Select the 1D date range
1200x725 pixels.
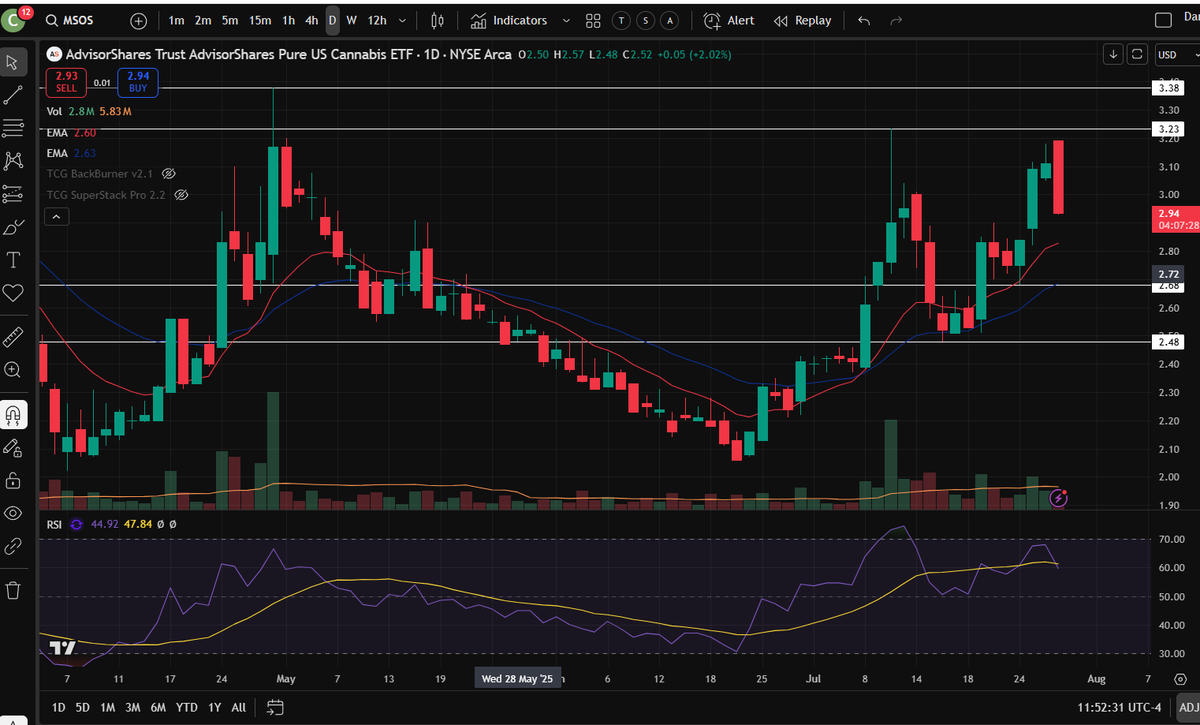(x=58, y=707)
